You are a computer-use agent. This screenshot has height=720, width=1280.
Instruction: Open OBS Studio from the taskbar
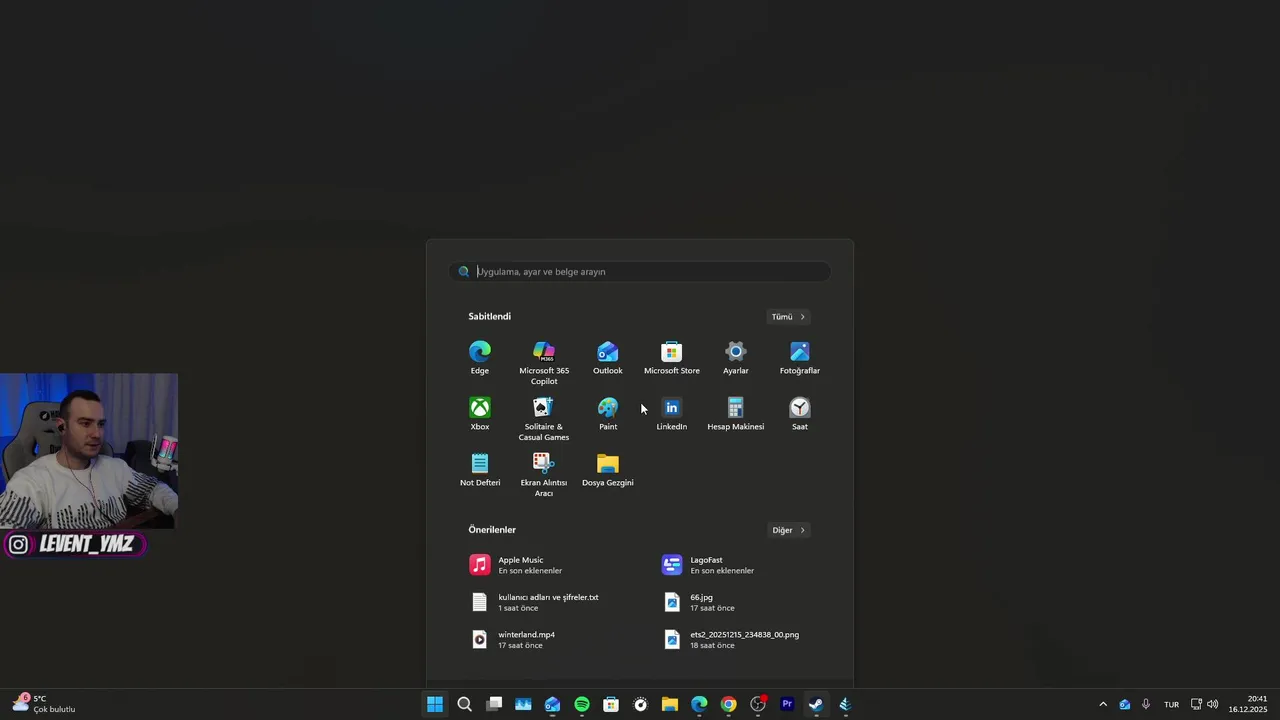[758, 704]
